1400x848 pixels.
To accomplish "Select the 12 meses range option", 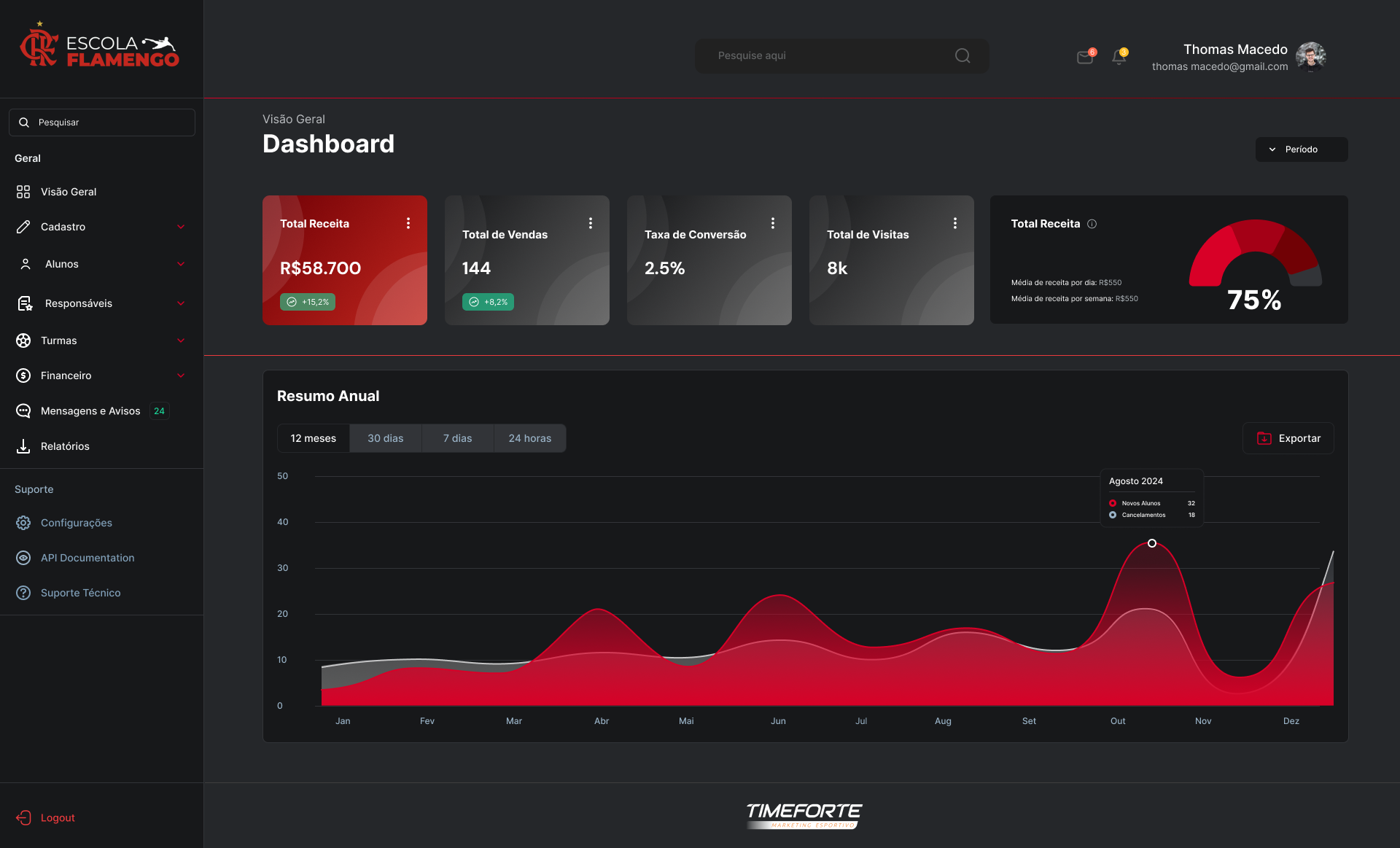I will point(314,438).
